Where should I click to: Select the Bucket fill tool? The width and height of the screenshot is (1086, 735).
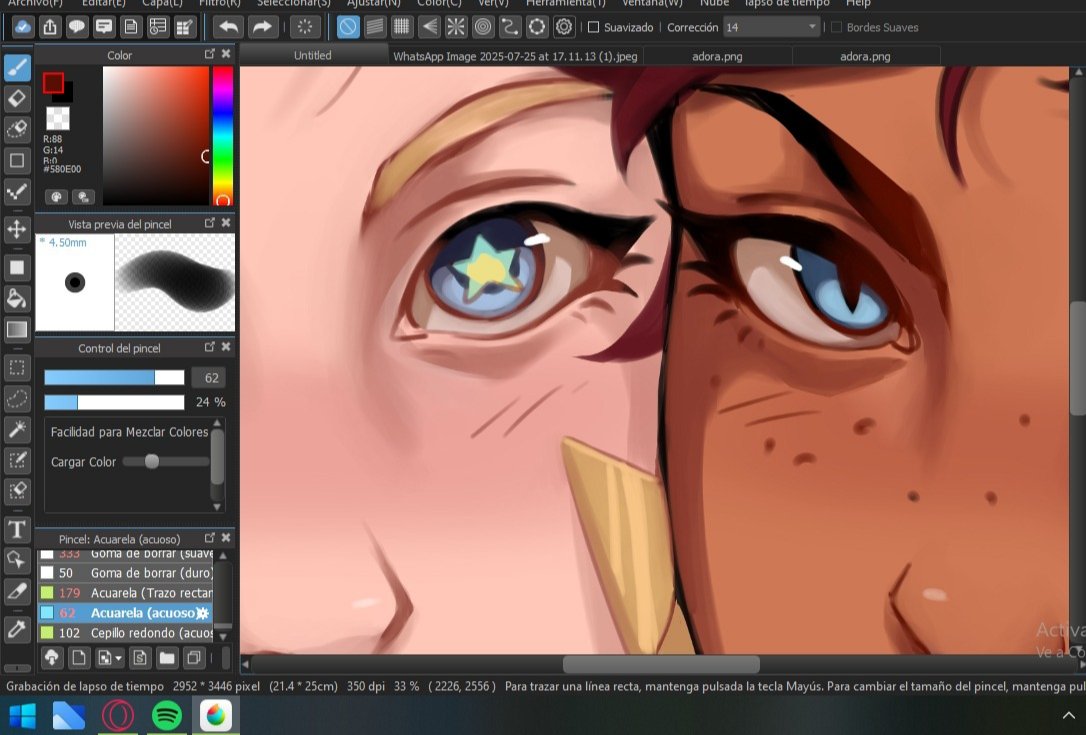click(17, 299)
